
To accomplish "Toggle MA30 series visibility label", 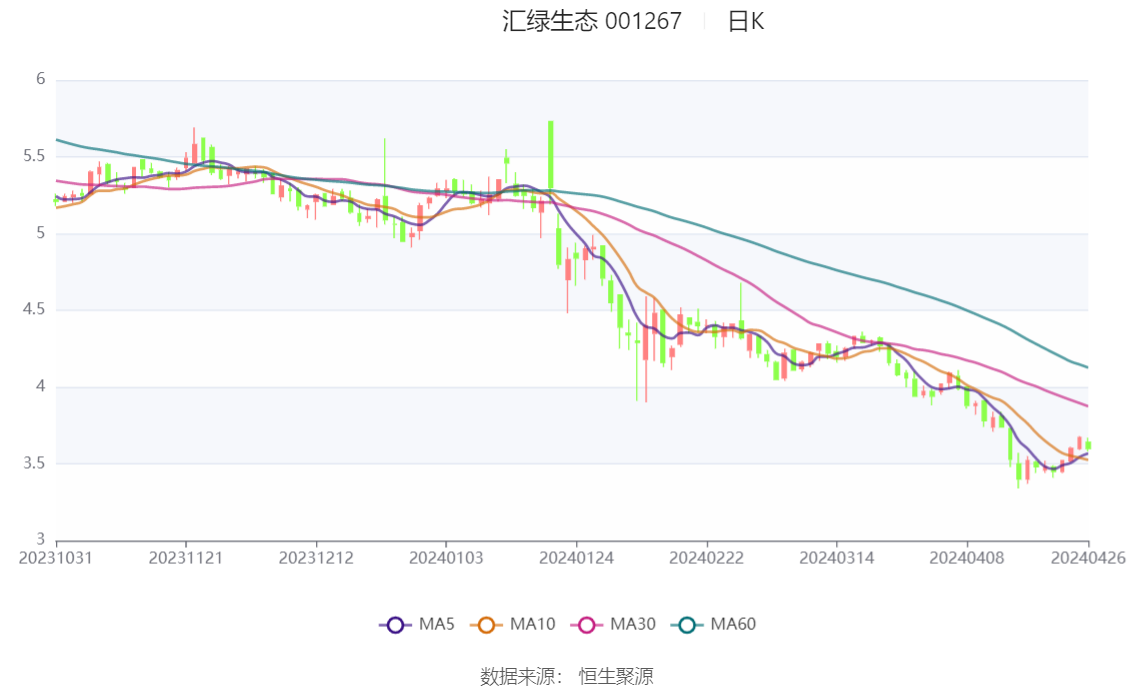I will pyautogui.click(x=633, y=624).
